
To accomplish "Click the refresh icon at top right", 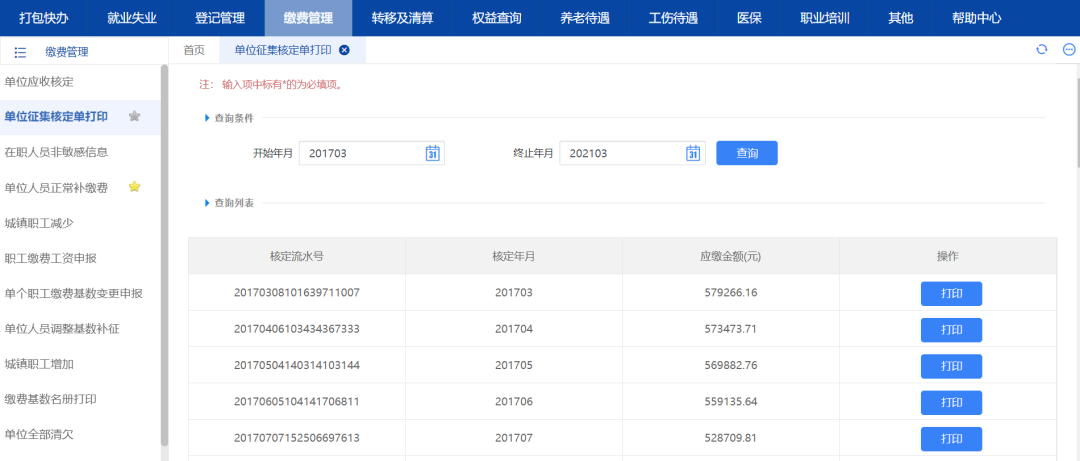I will [1041, 50].
